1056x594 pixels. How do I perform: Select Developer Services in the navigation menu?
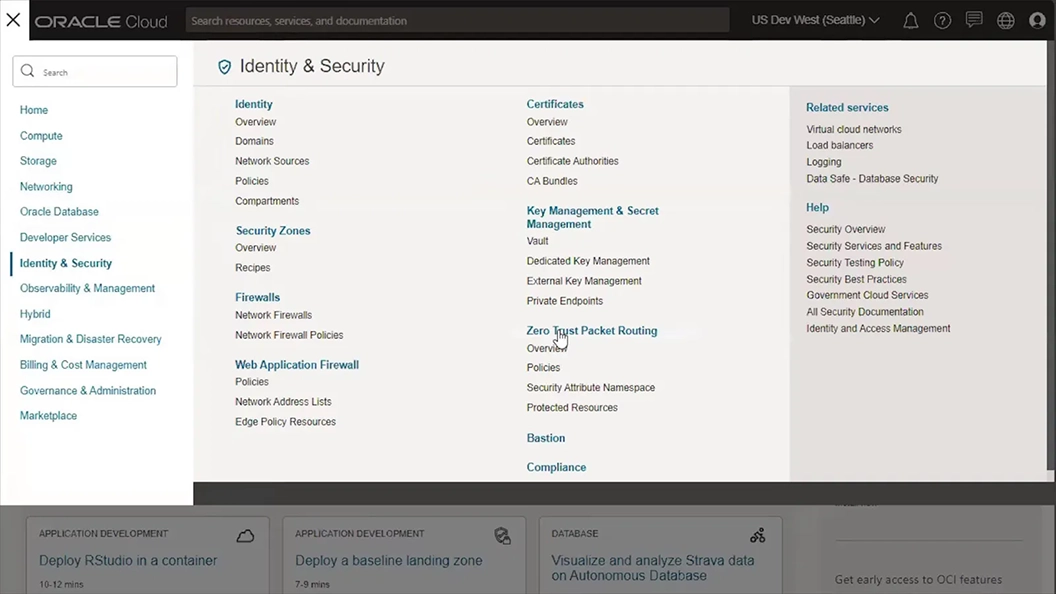coord(65,237)
